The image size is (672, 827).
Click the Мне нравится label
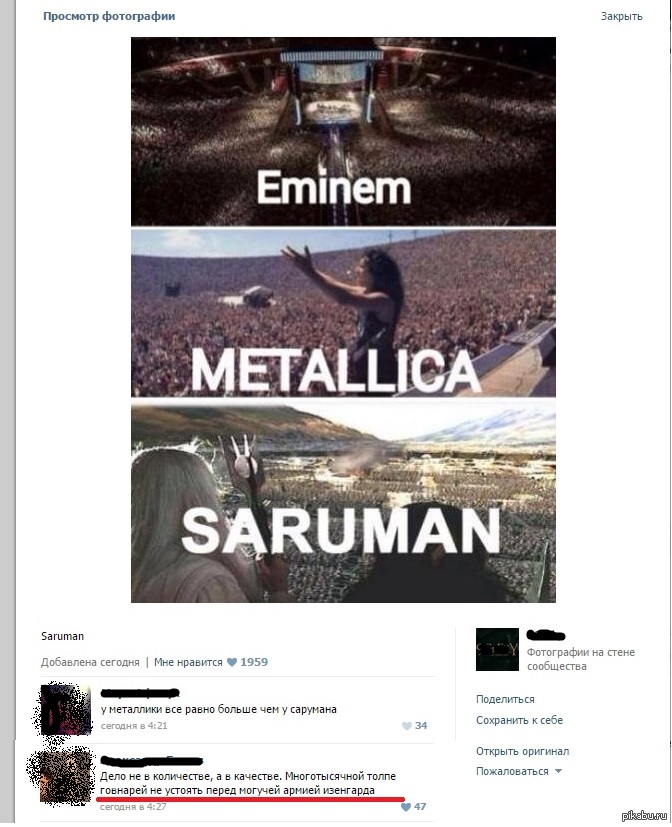coord(188,662)
